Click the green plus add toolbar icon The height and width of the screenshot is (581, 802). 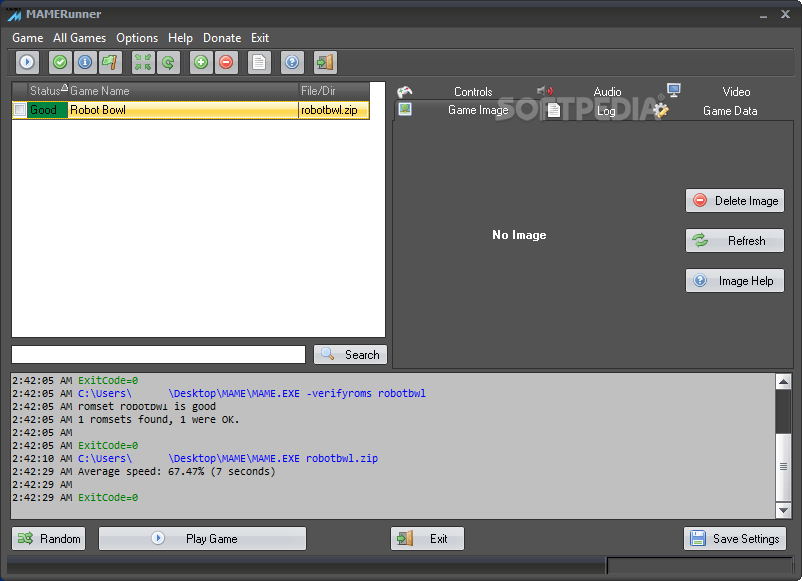[x=201, y=62]
